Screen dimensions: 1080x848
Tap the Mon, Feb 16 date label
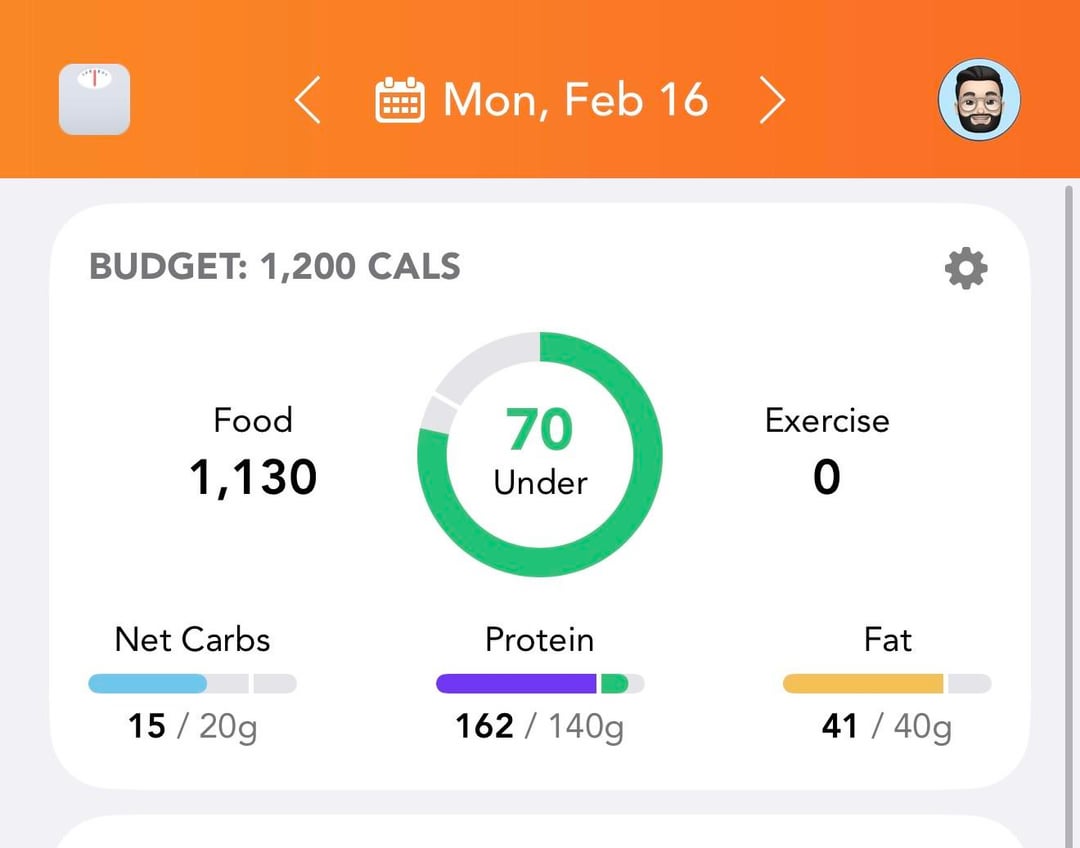[575, 100]
